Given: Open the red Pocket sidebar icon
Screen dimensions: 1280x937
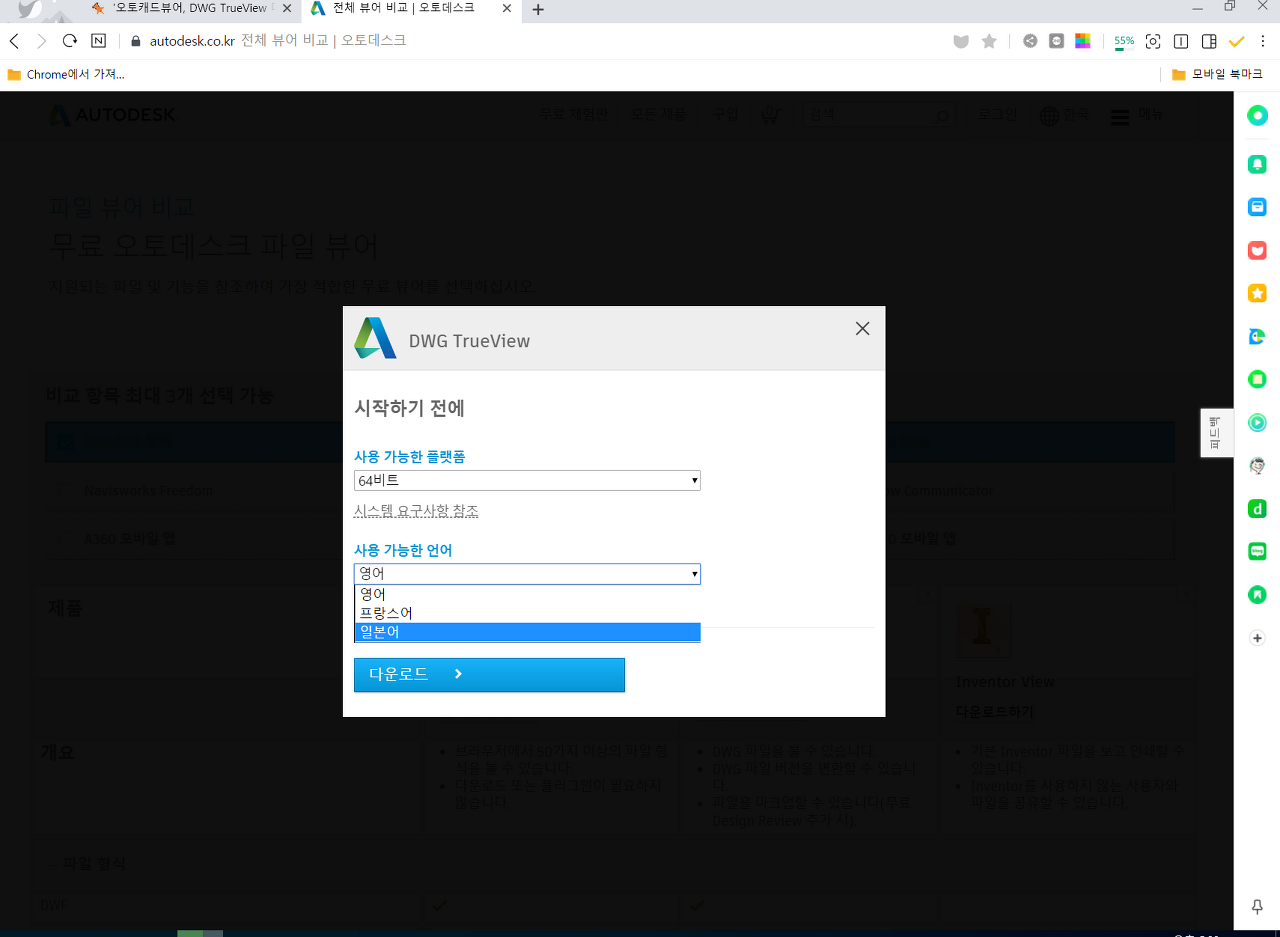Looking at the screenshot, I should pos(1257,250).
